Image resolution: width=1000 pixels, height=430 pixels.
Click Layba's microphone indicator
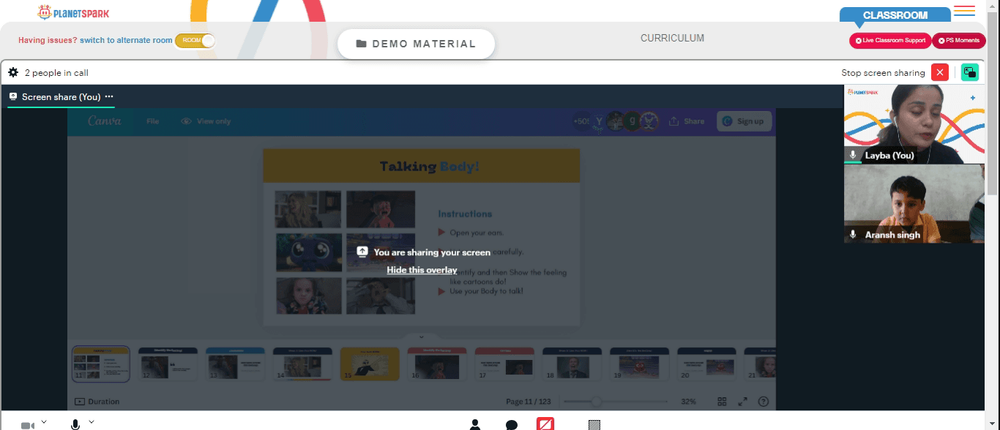pos(853,155)
